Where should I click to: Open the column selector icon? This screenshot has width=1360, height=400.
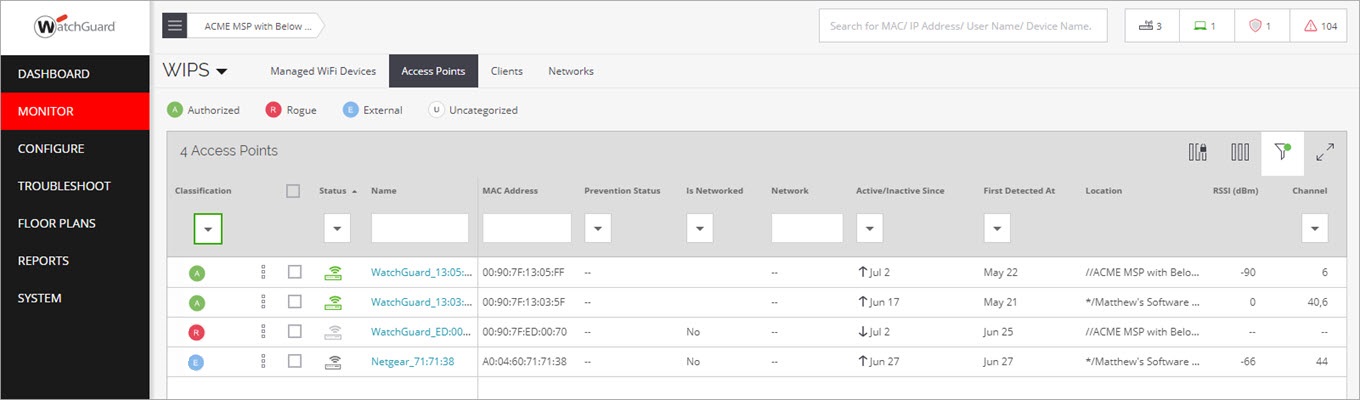(1240, 152)
